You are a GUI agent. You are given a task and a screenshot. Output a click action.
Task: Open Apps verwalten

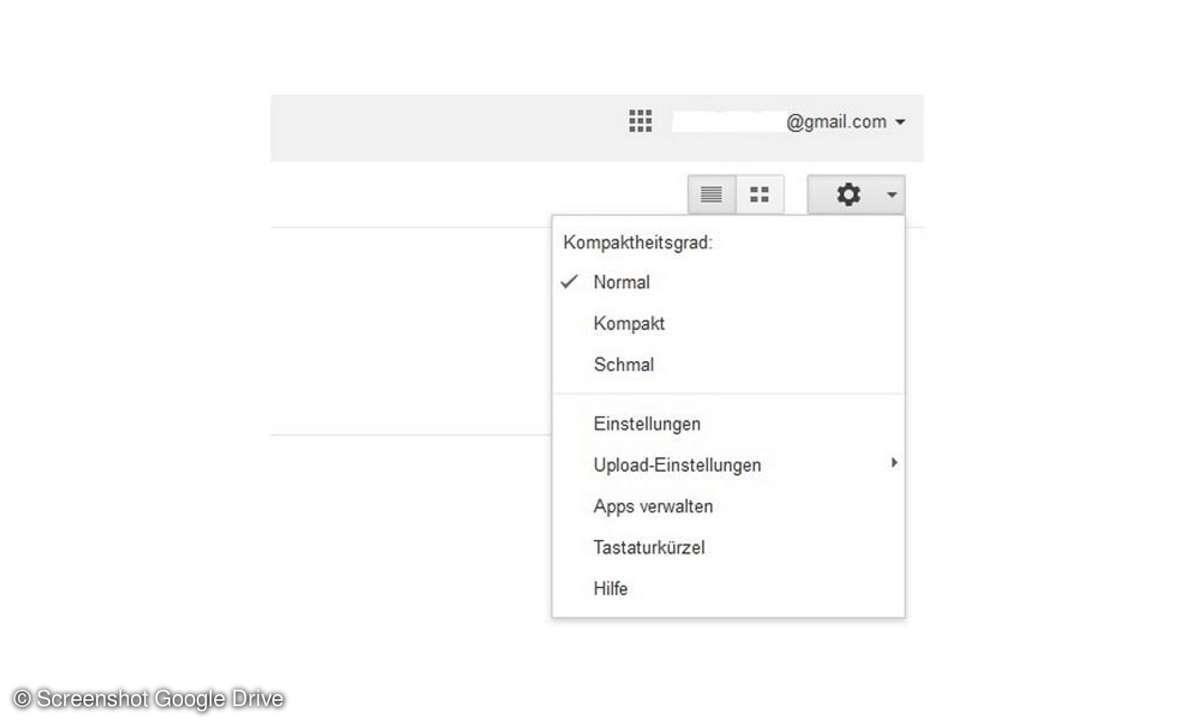pos(728,506)
